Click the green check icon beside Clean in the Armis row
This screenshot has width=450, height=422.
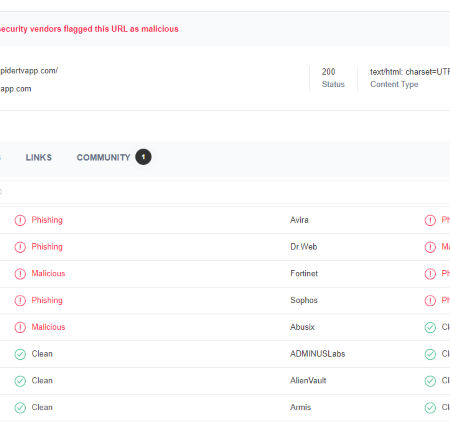click(x=20, y=407)
